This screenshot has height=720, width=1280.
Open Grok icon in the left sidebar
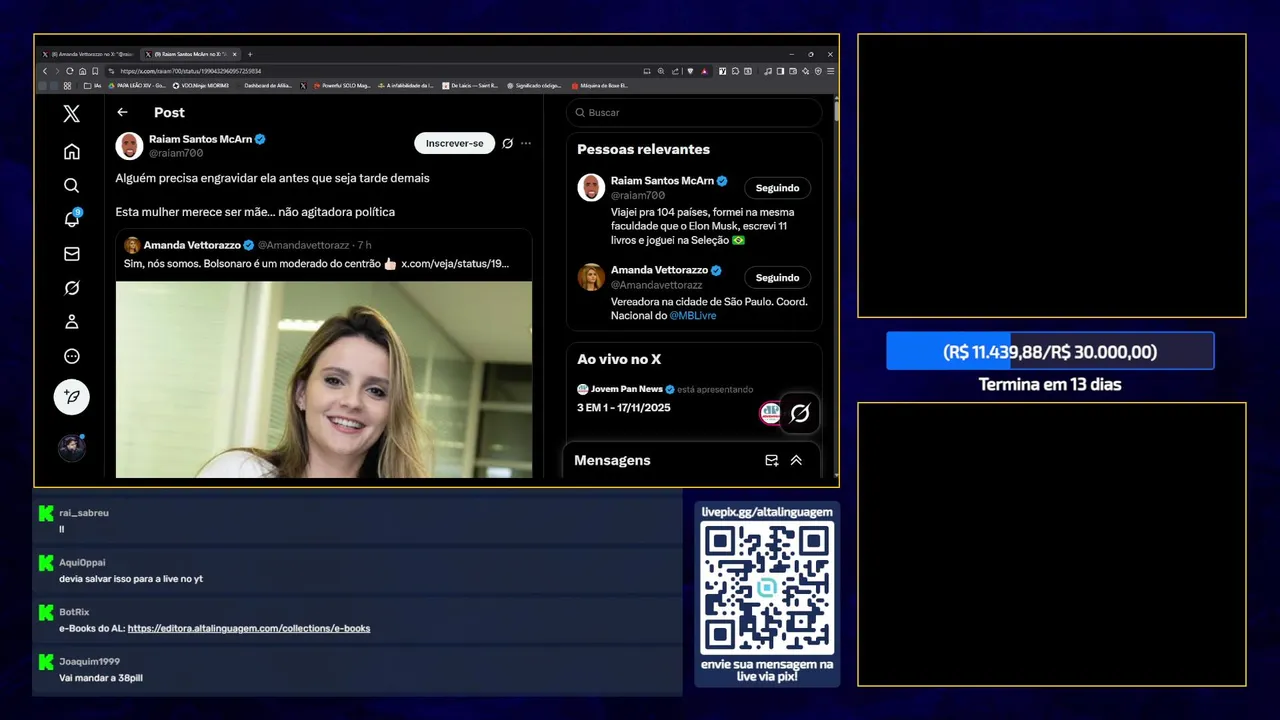71,288
